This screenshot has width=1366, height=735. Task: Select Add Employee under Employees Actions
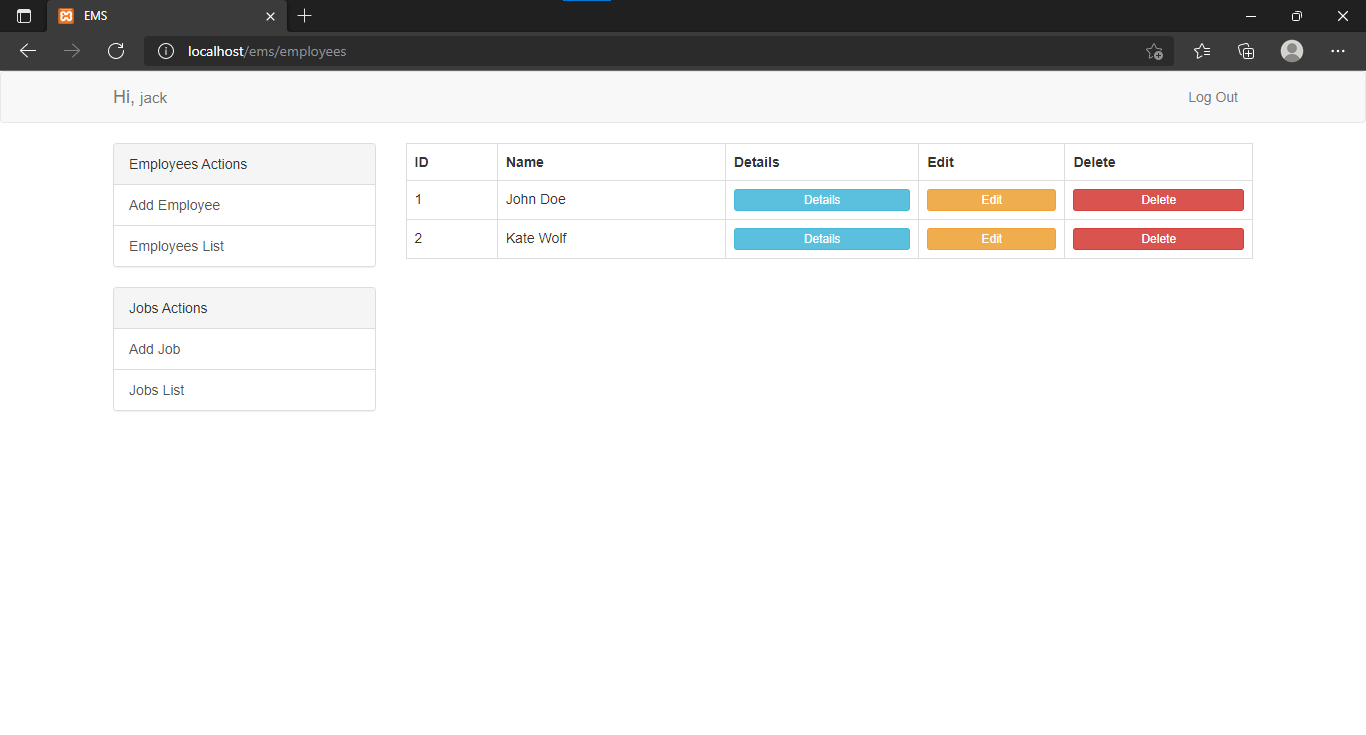pos(173,205)
